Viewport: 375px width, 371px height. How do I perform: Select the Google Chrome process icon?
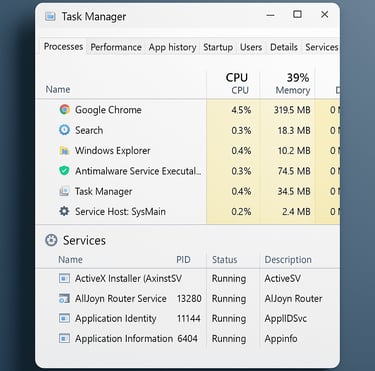[x=65, y=109]
